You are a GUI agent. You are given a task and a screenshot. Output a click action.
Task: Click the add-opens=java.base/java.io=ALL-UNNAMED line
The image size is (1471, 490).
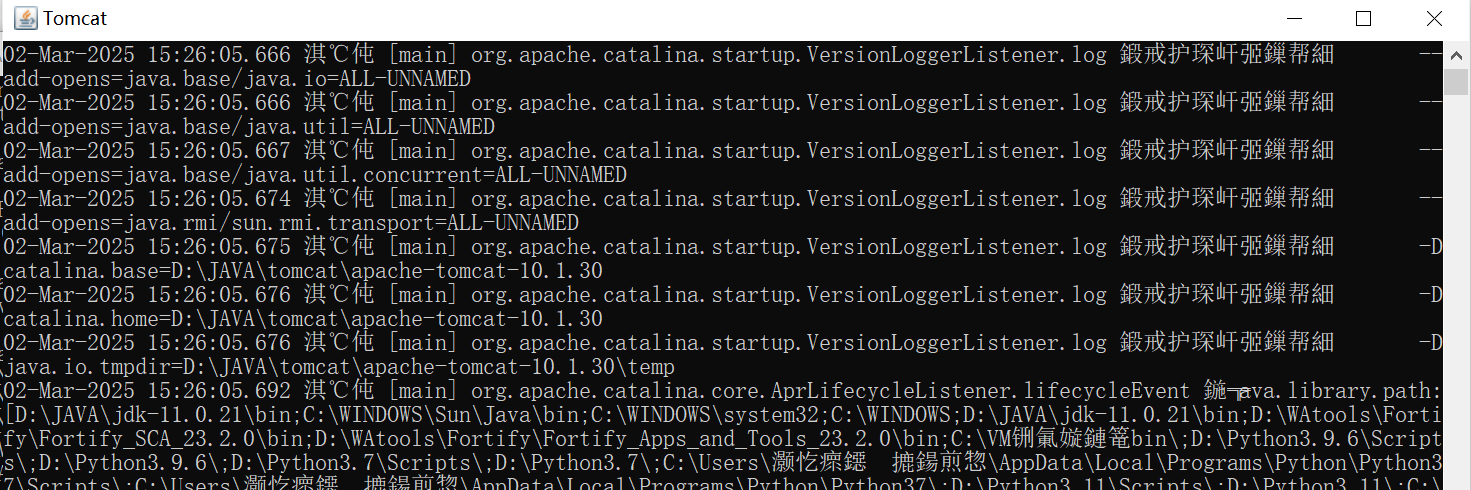pos(237,79)
